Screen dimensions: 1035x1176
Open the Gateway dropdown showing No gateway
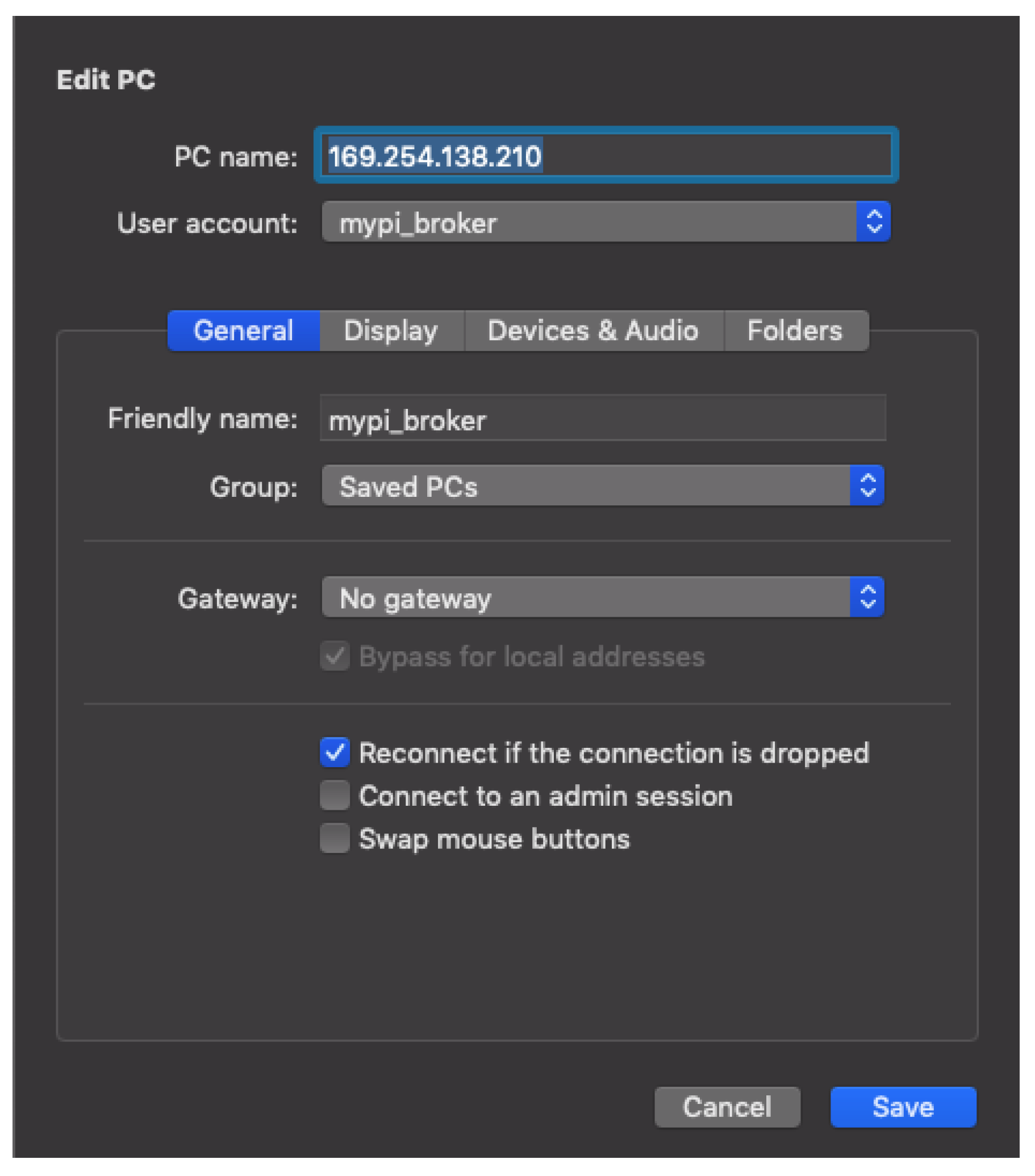click(x=585, y=597)
